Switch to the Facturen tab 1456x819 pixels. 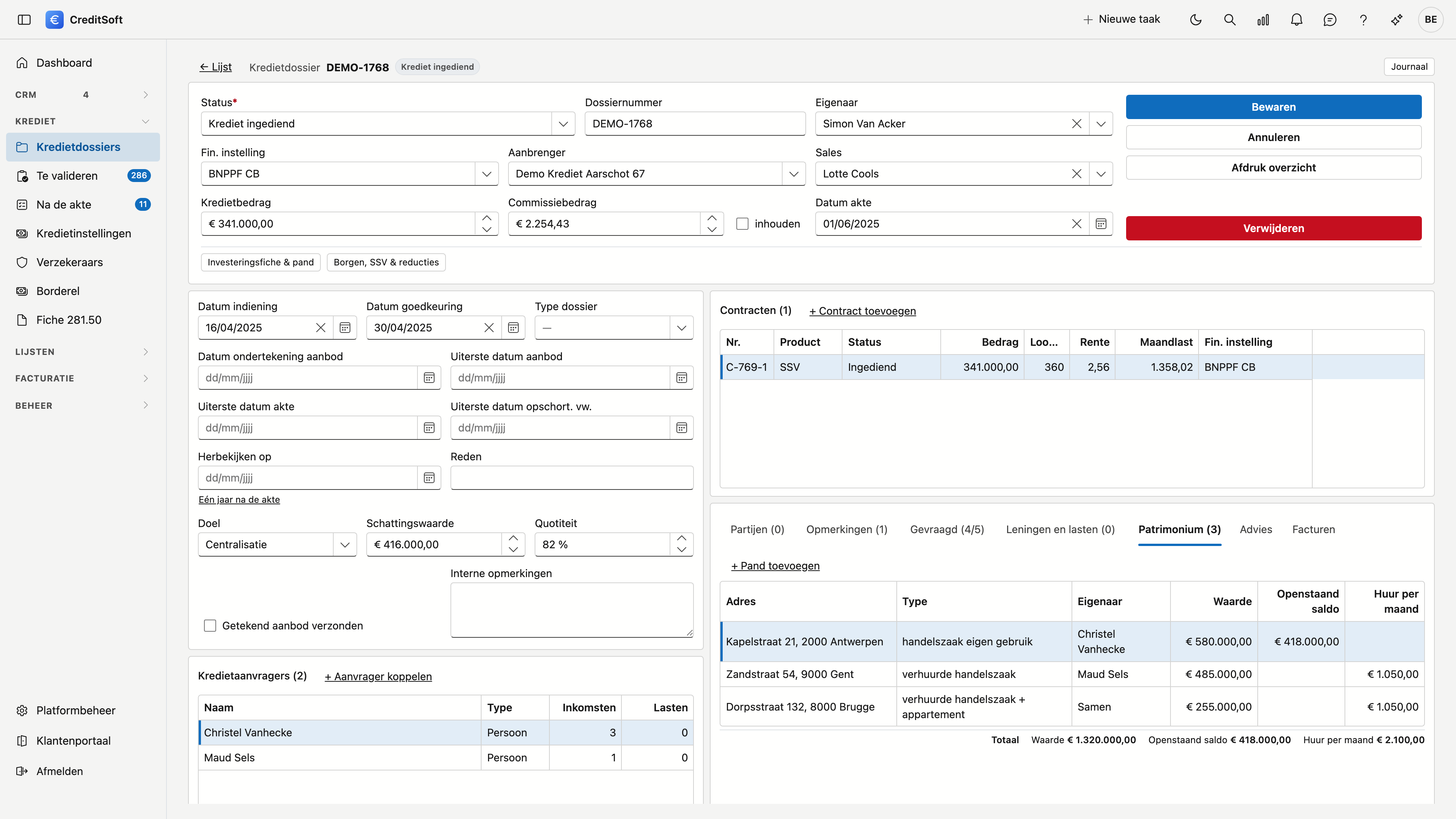(x=1313, y=530)
